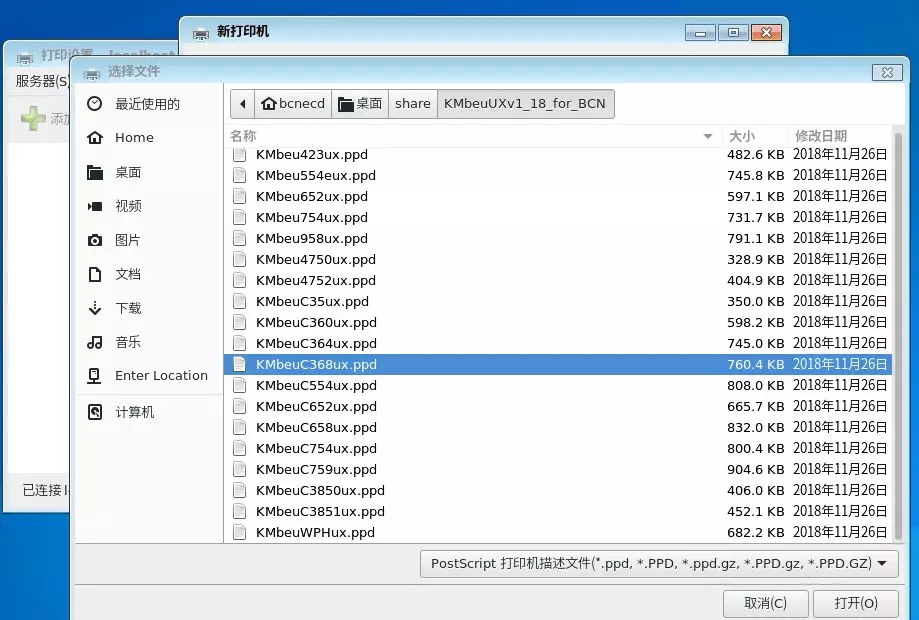The height and width of the screenshot is (620, 919).
Task: Open the 文档 documents sidebar folder
Action: click(x=149, y=274)
